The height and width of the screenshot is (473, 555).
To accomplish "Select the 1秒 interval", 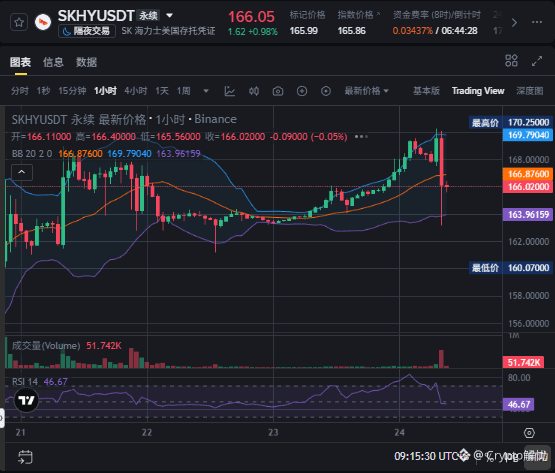I will coord(43,91).
